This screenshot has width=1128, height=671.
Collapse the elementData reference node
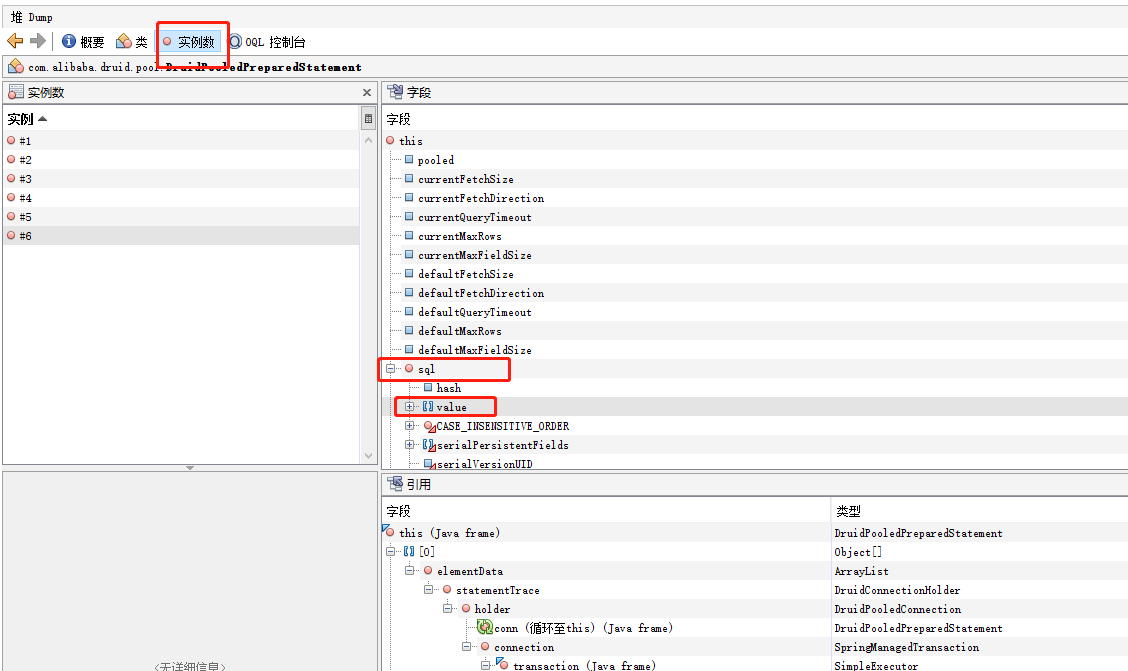pyautogui.click(x=410, y=571)
